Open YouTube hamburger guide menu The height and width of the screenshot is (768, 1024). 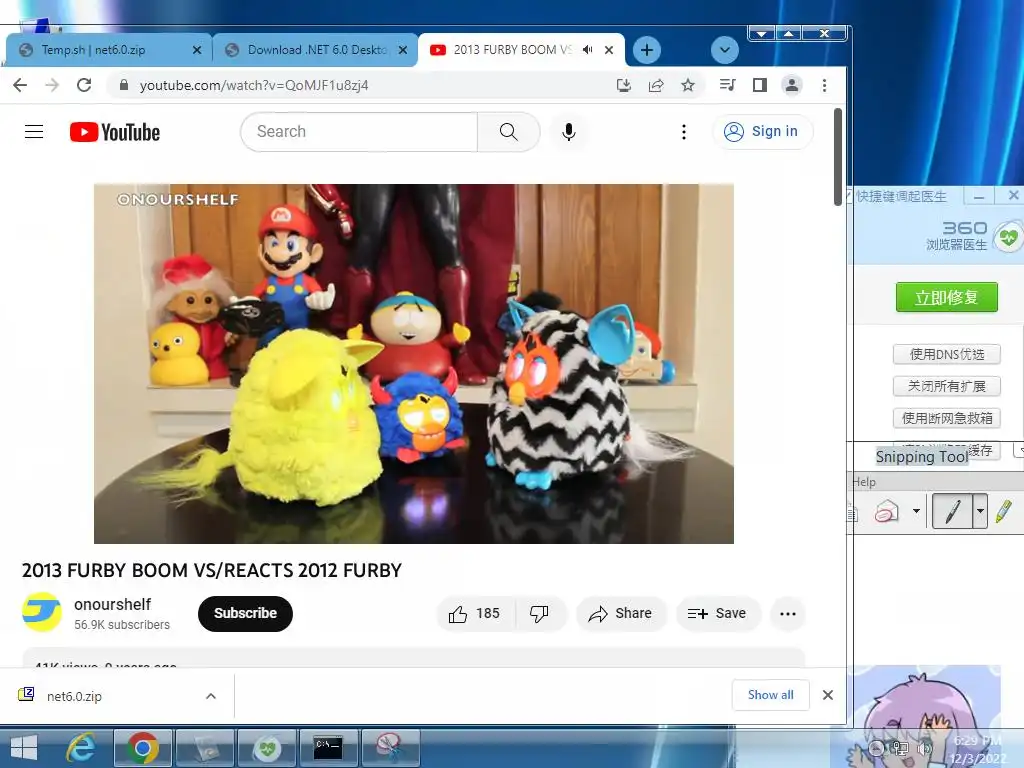[34, 132]
